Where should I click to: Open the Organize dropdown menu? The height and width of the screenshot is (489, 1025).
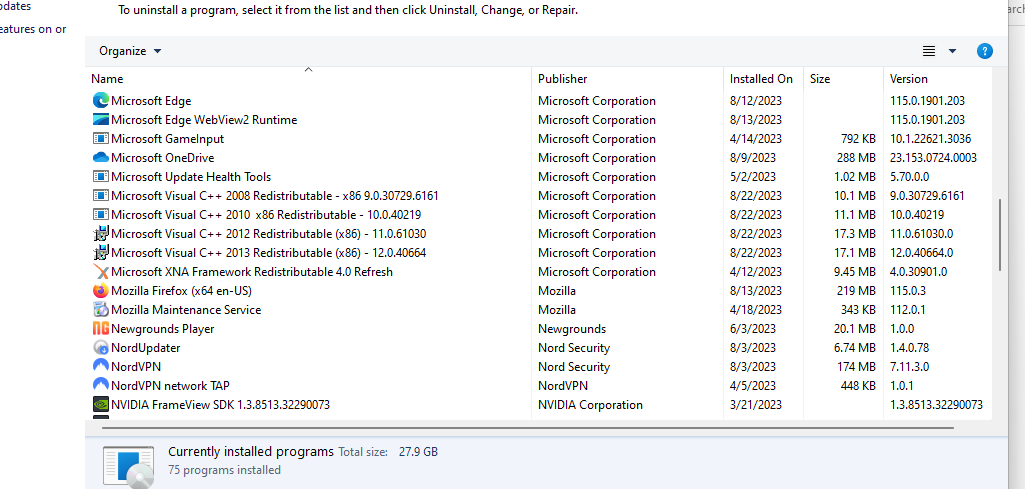[x=130, y=51]
